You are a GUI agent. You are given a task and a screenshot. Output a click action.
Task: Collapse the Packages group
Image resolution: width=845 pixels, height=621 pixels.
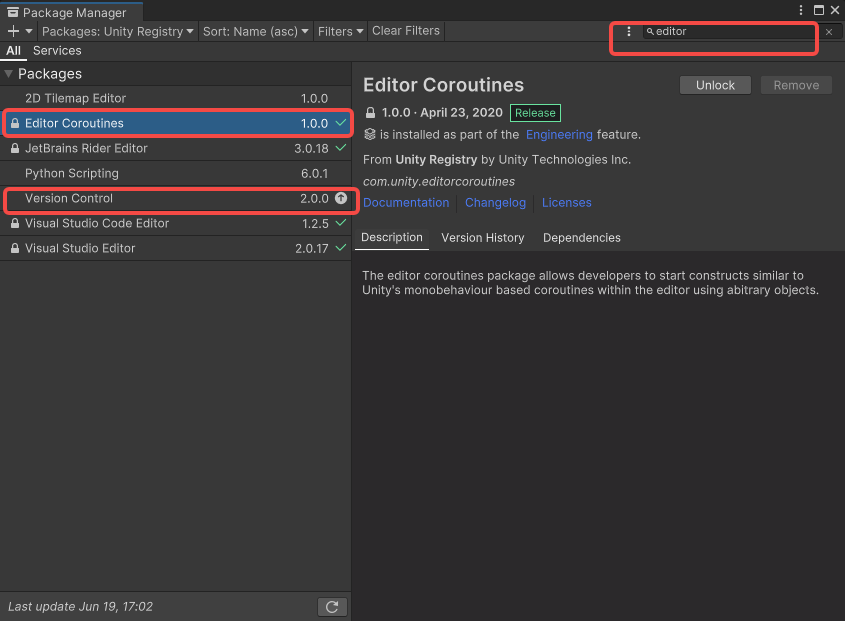(8, 74)
